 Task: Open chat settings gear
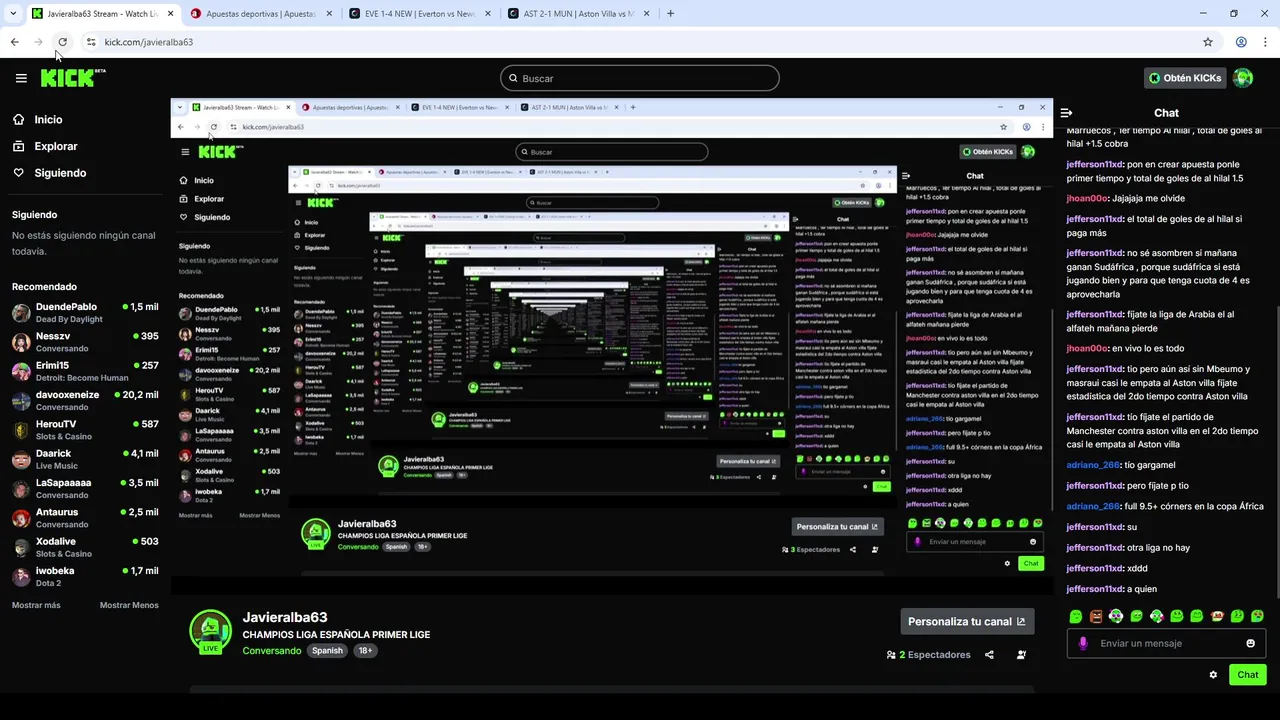tap(1213, 675)
